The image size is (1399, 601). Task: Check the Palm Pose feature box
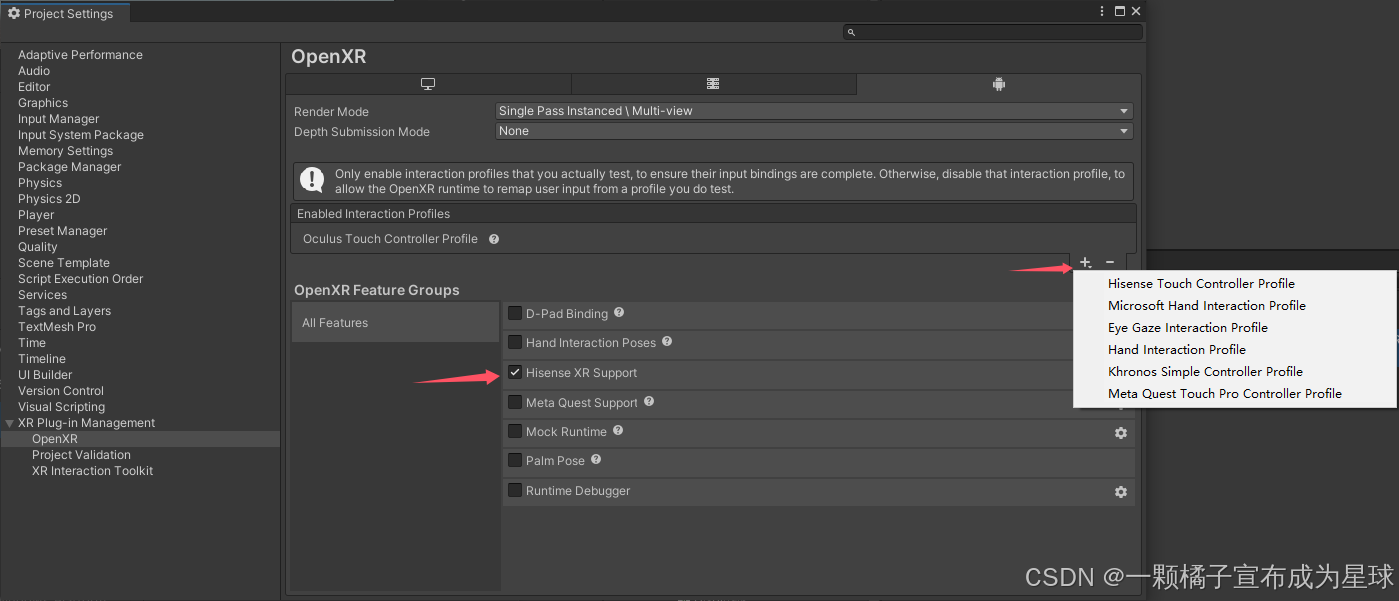[x=515, y=460]
